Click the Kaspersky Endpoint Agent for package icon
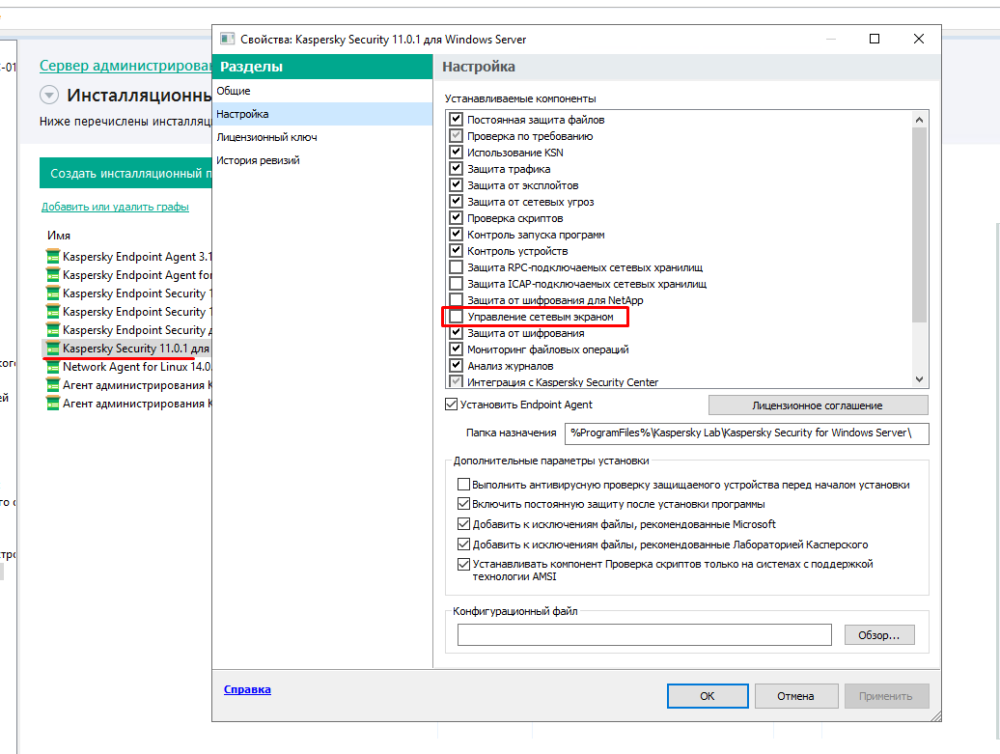Image resolution: width=1000 pixels, height=754 pixels. pos(53,275)
